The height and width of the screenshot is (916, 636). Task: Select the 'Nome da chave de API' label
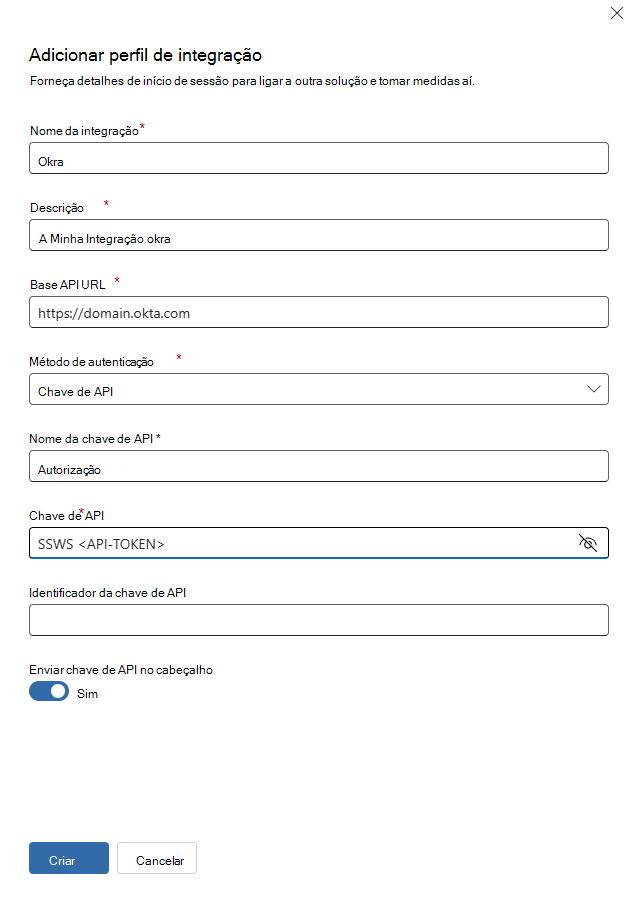coord(91,439)
